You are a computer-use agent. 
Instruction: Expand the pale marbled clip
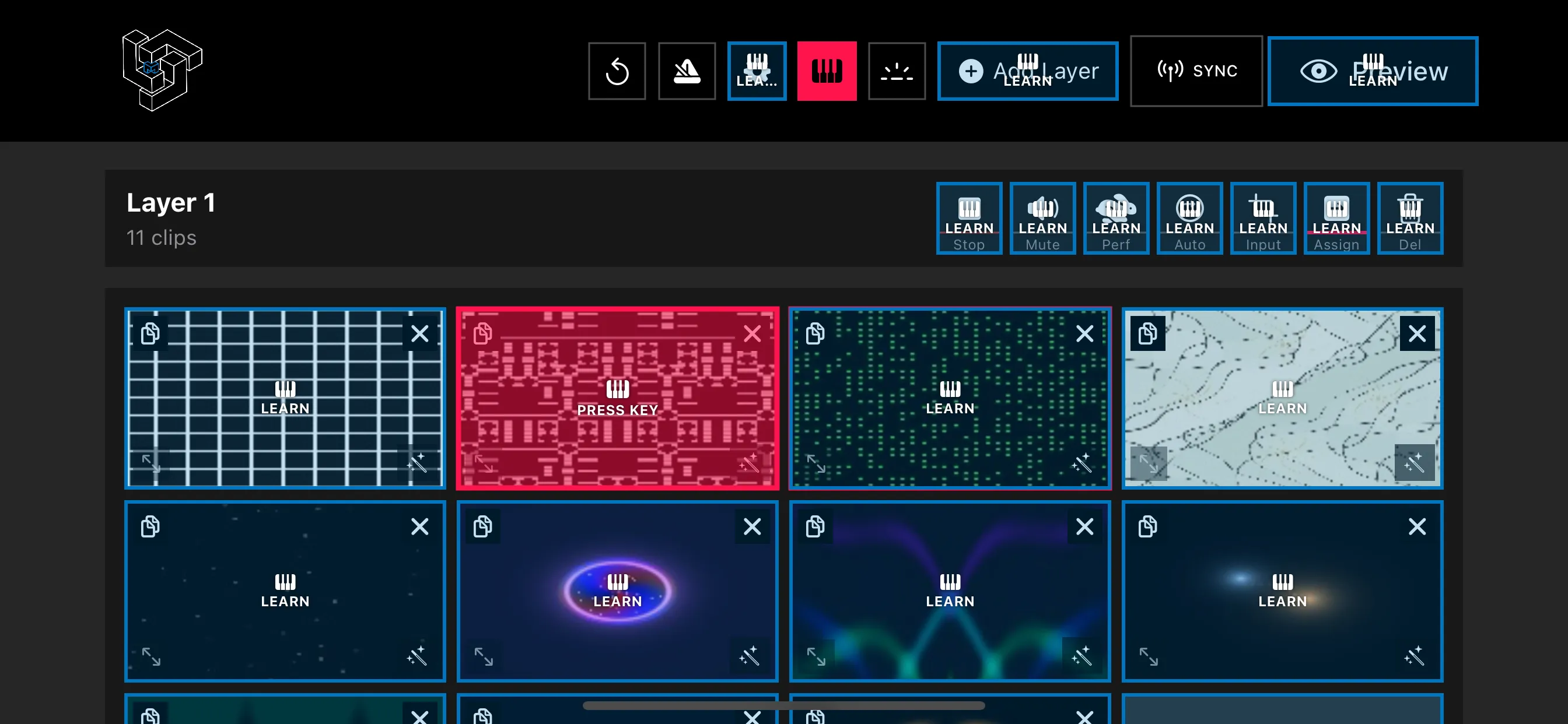pyautogui.click(x=1149, y=463)
